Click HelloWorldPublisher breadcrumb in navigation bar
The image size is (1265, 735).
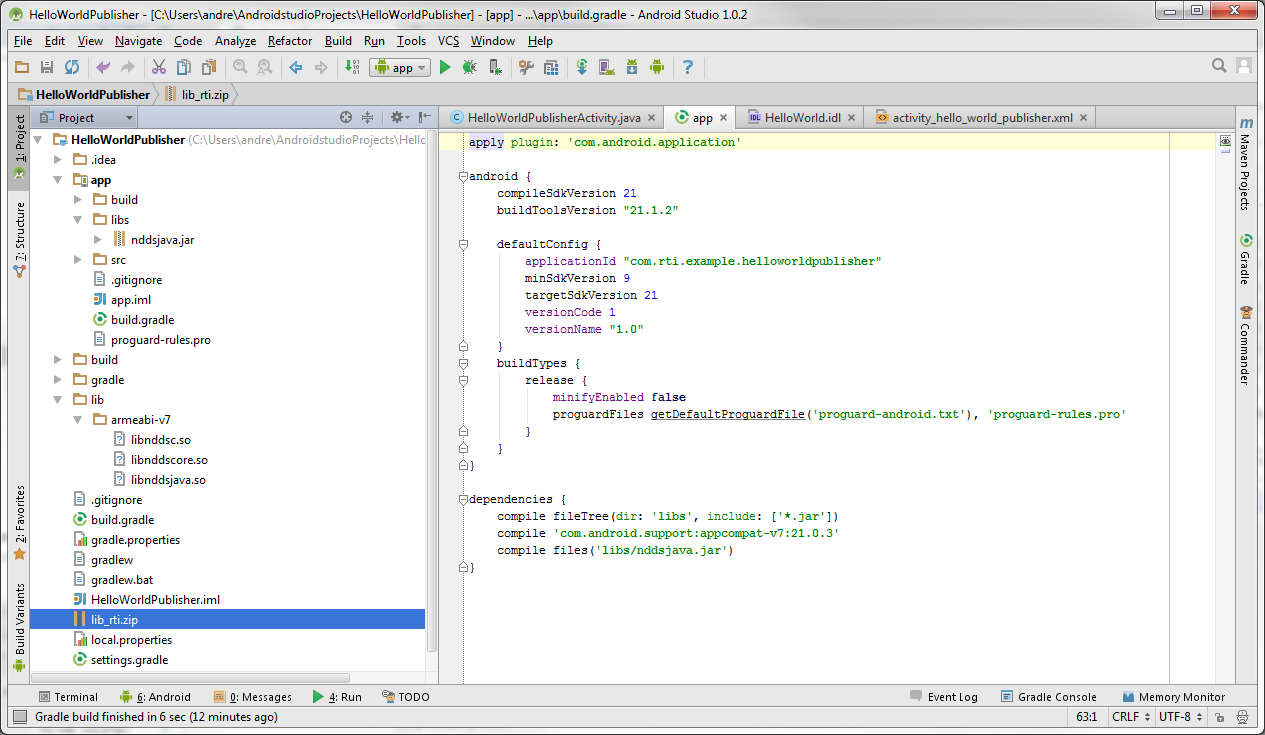point(85,94)
